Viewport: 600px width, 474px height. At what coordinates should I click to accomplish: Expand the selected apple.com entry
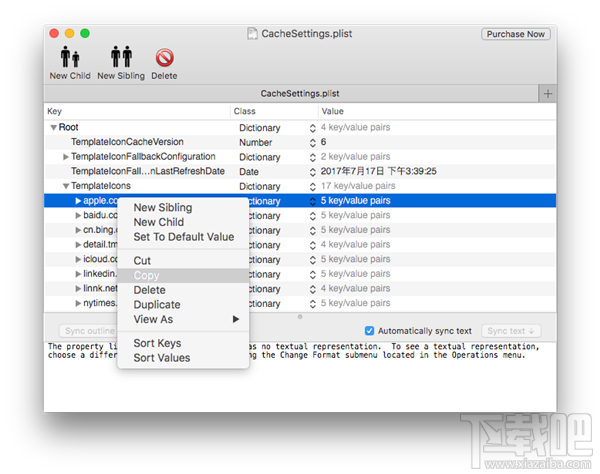pos(78,201)
